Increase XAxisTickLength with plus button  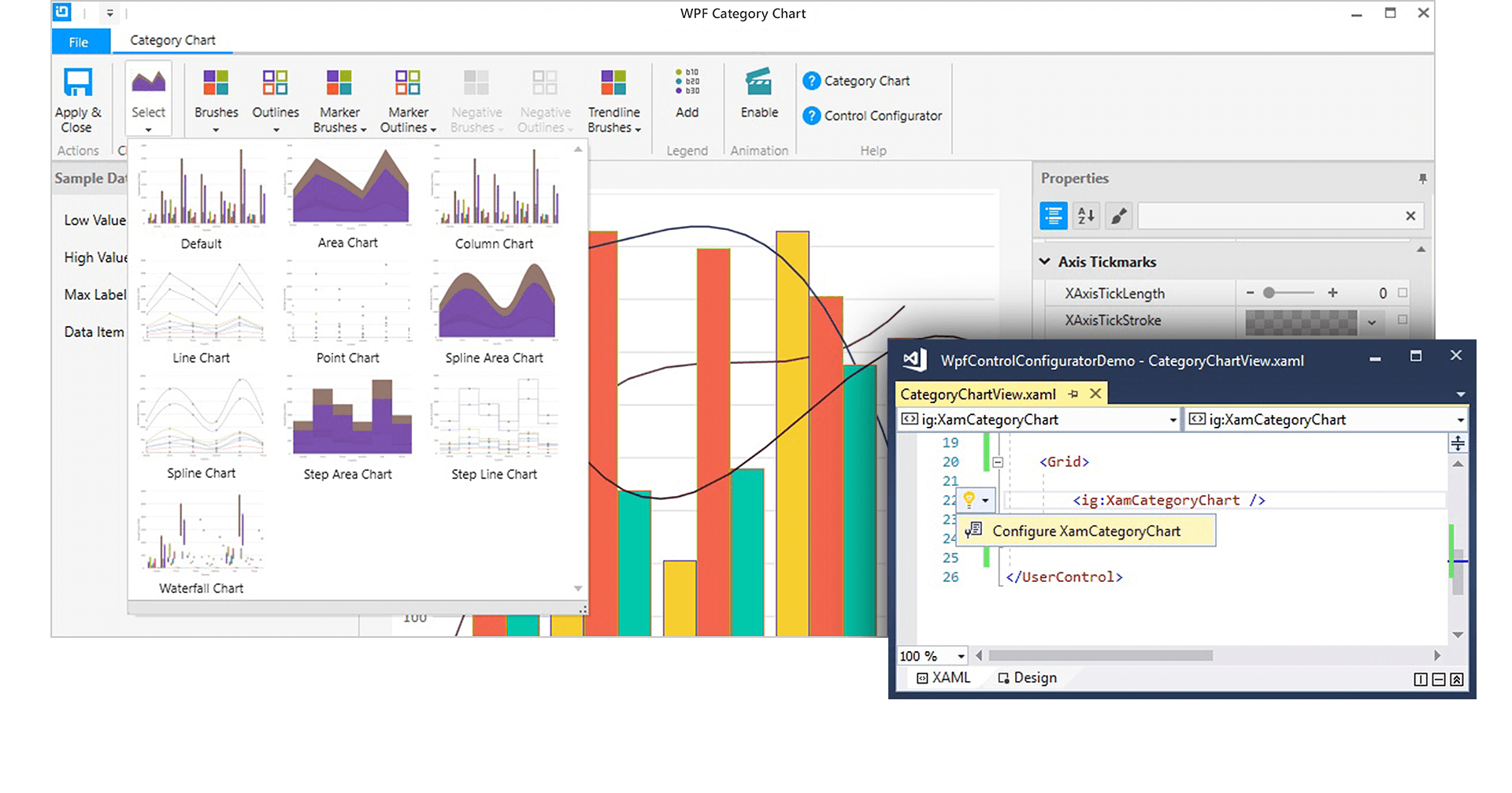tap(1332, 293)
